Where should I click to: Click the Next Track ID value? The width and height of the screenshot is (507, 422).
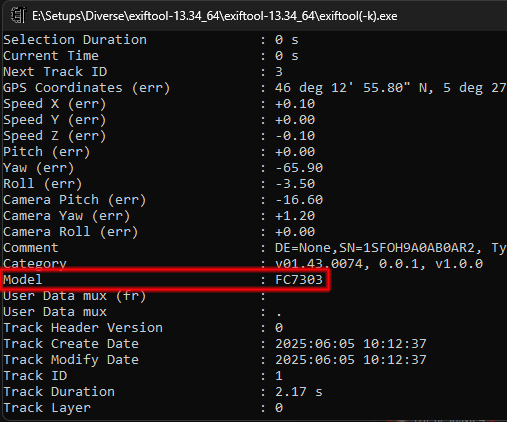point(279,72)
